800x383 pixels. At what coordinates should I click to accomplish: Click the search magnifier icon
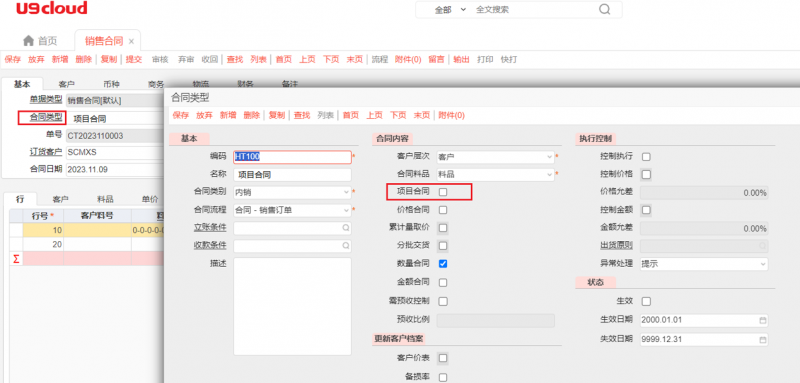tap(604, 9)
